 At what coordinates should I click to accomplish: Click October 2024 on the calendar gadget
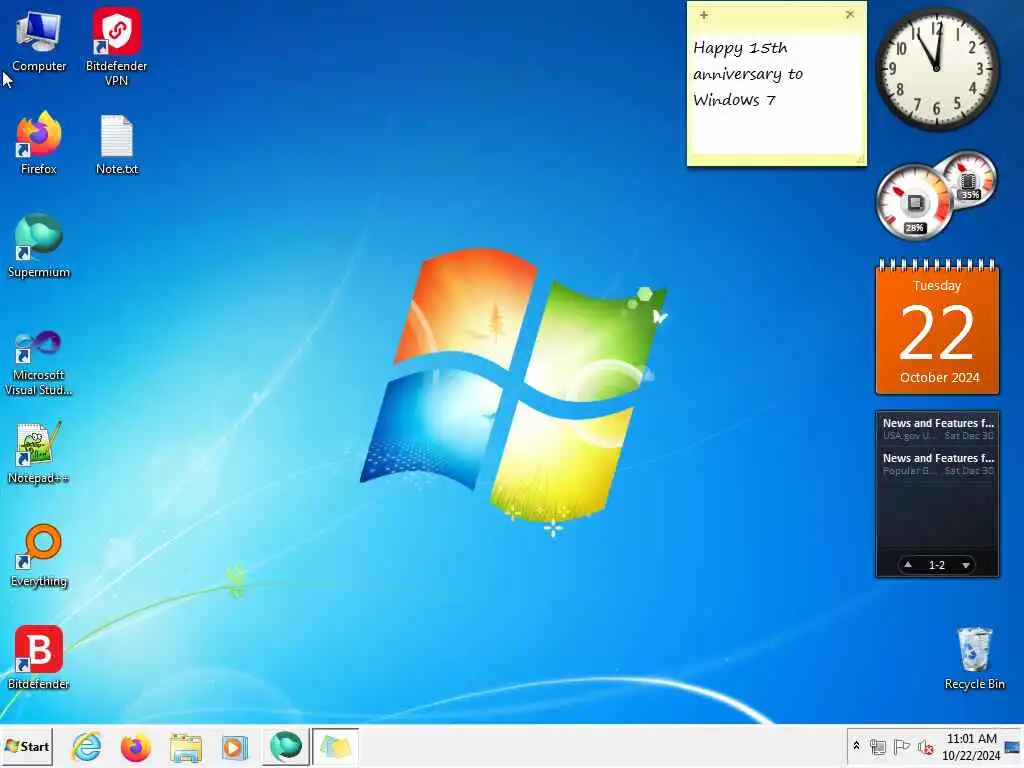(x=939, y=377)
